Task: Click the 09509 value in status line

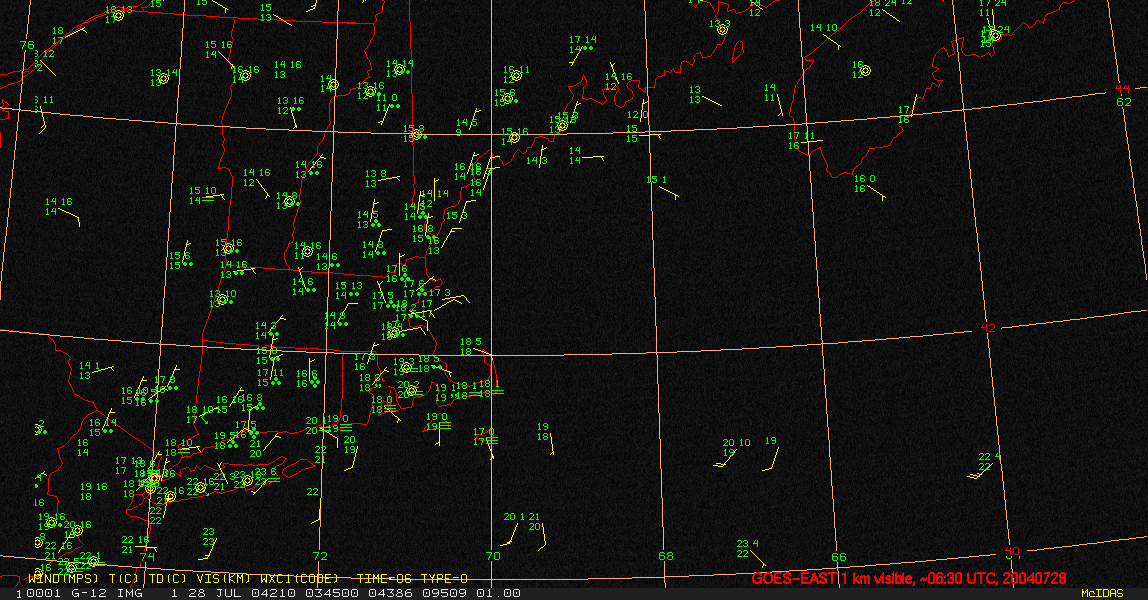Action: pyautogui.click(x=445, y=593)
